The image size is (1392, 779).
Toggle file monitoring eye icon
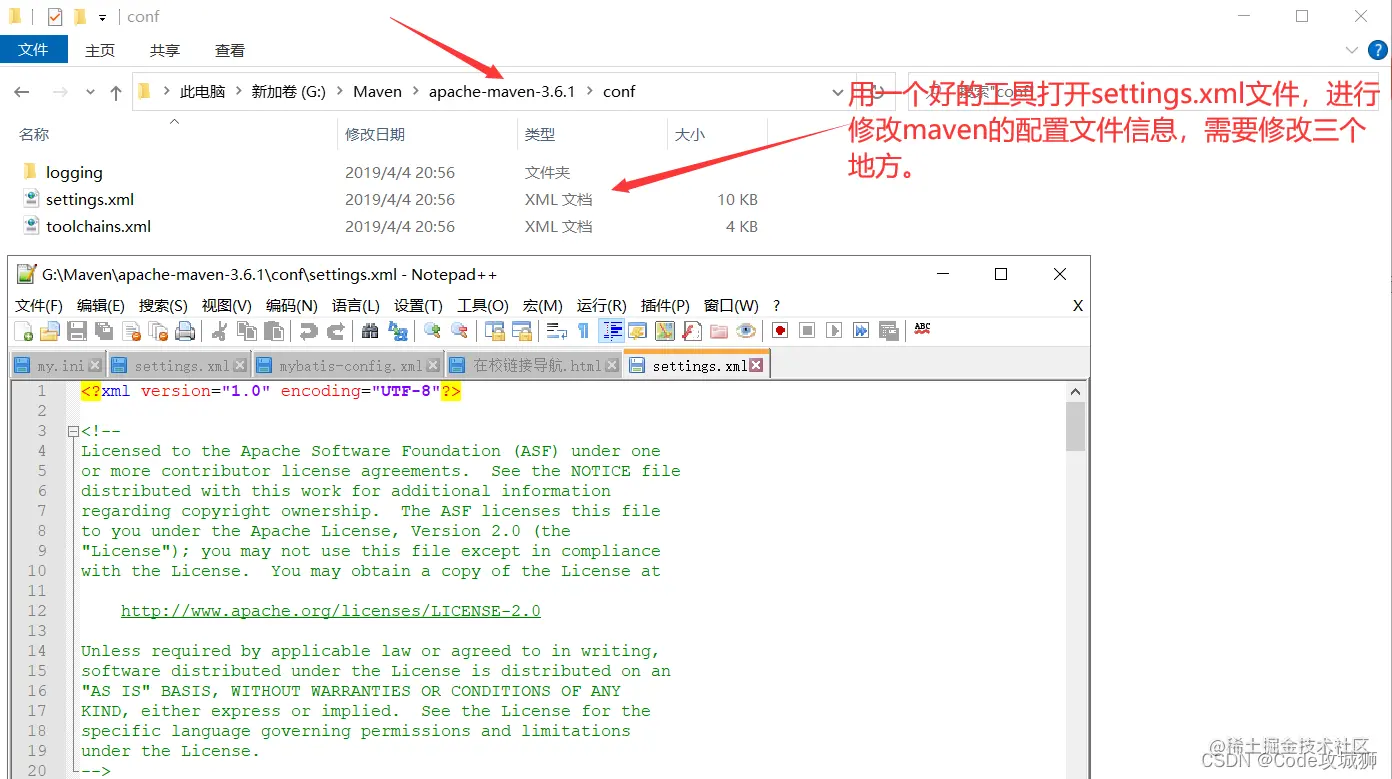point(745,330)
